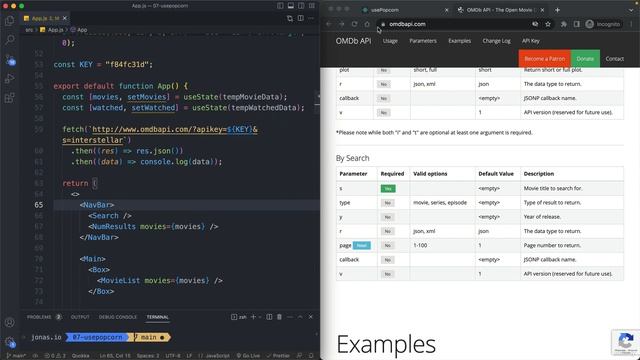
Task: Open the Manage gear in activity bar
Action: click(x=9, y=342)
